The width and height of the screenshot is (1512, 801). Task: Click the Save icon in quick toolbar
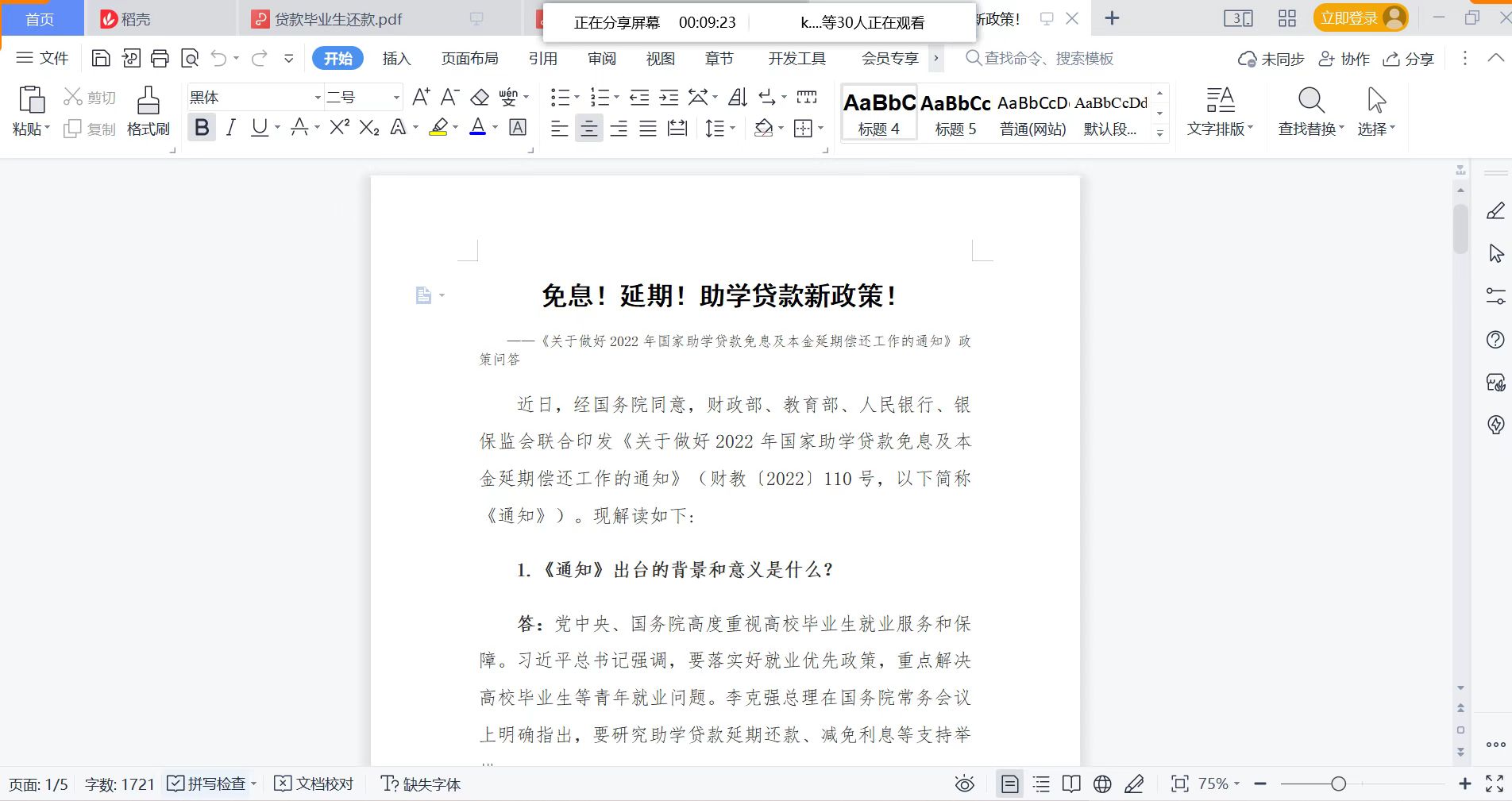click(101, 58)
